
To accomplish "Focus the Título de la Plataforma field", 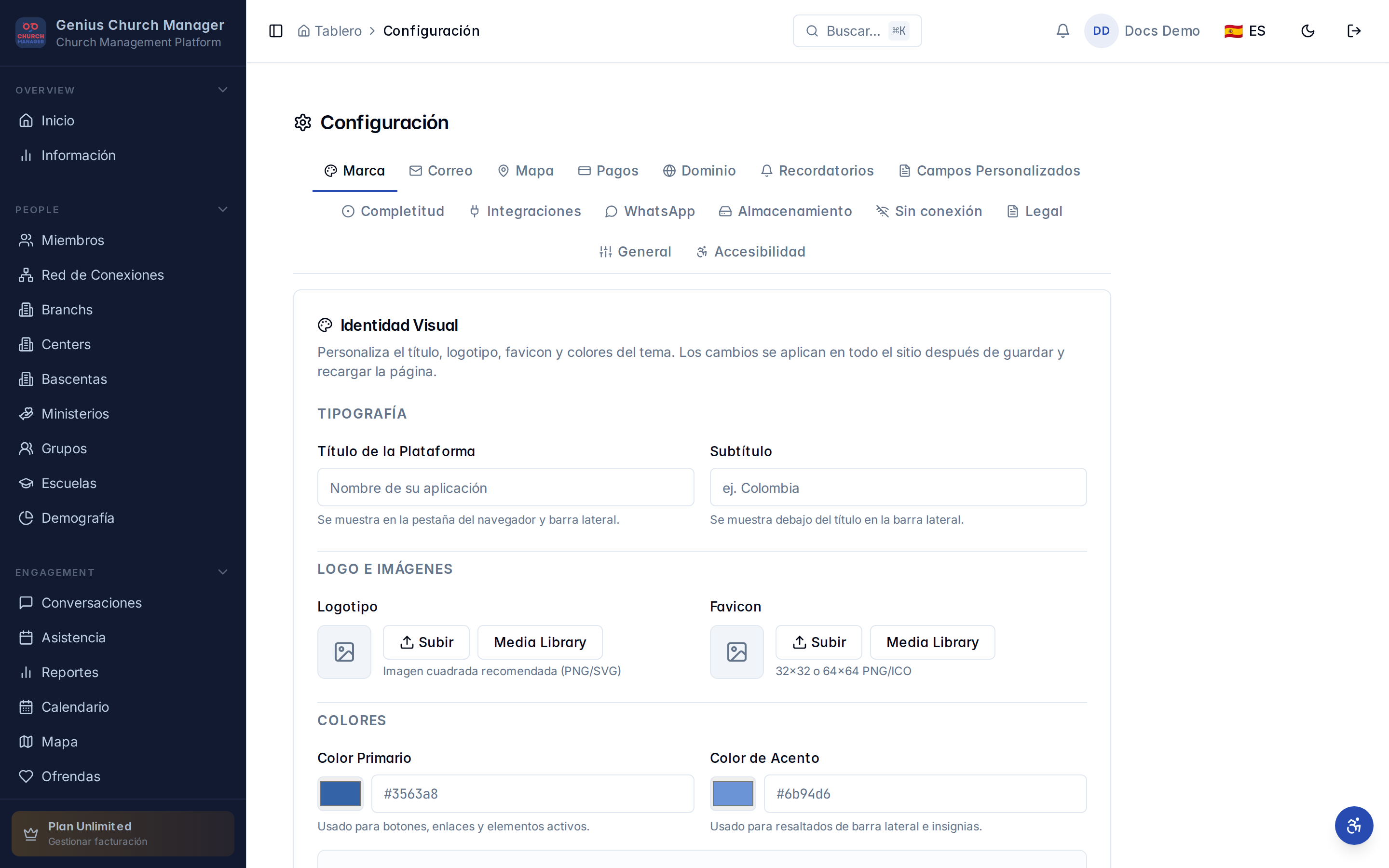I will [x=505, y=488].
